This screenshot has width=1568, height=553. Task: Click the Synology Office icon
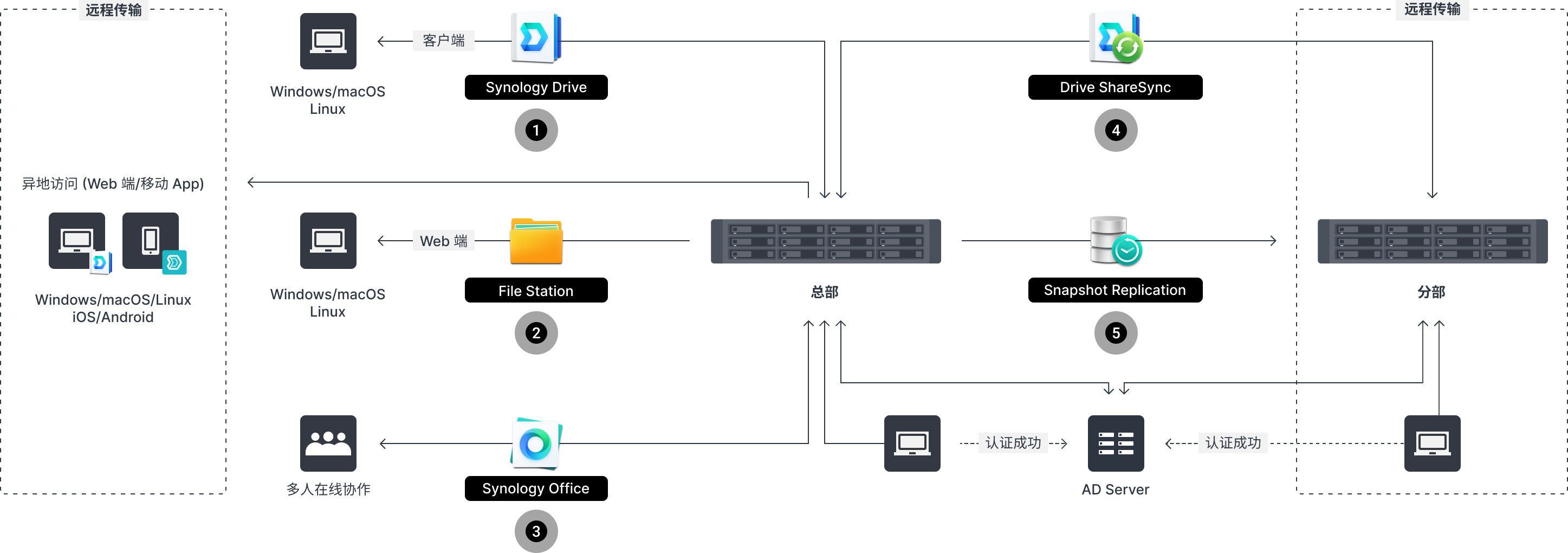coord(536,443)
